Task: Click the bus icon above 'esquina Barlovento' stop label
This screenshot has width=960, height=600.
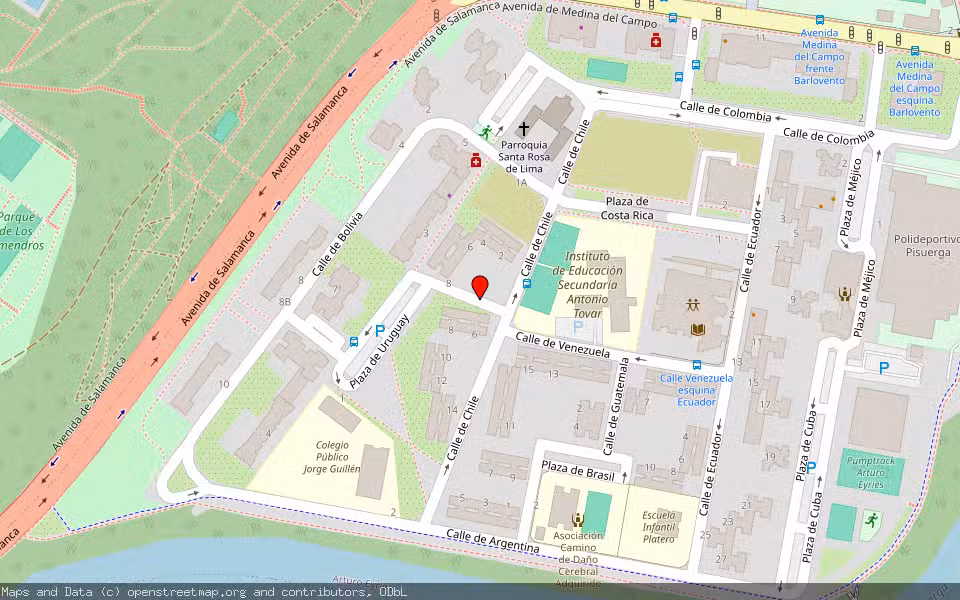Action: click(x=915, y=51)
